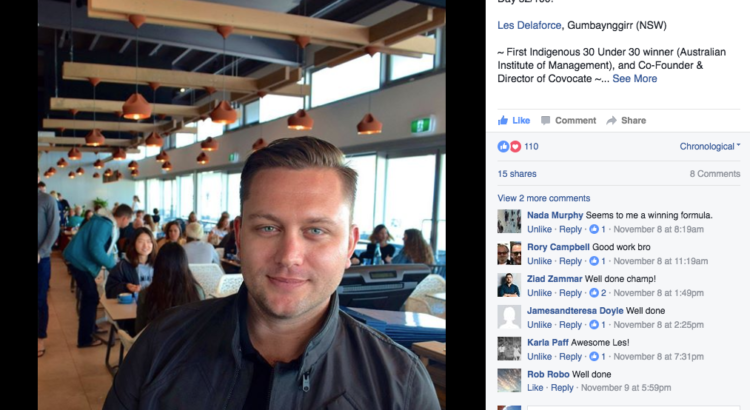Open Les Delaforce's profile link
Viewport: 750px width, 410px height.
click(x=529, y=25)
